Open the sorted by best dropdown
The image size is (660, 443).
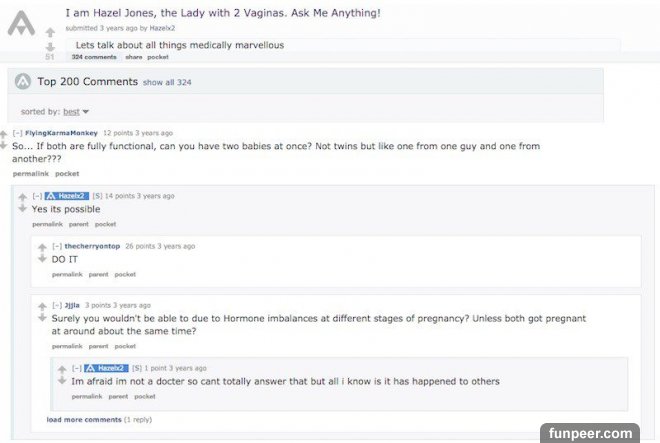[76, 112]
